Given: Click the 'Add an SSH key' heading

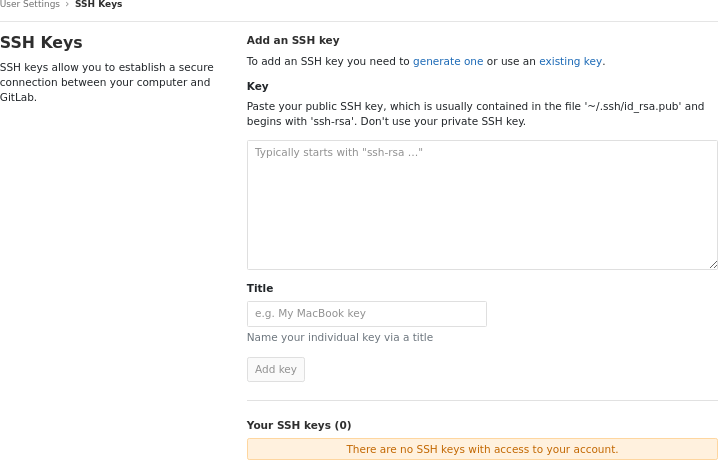Looking at the screenshot, I should [293, 40].
